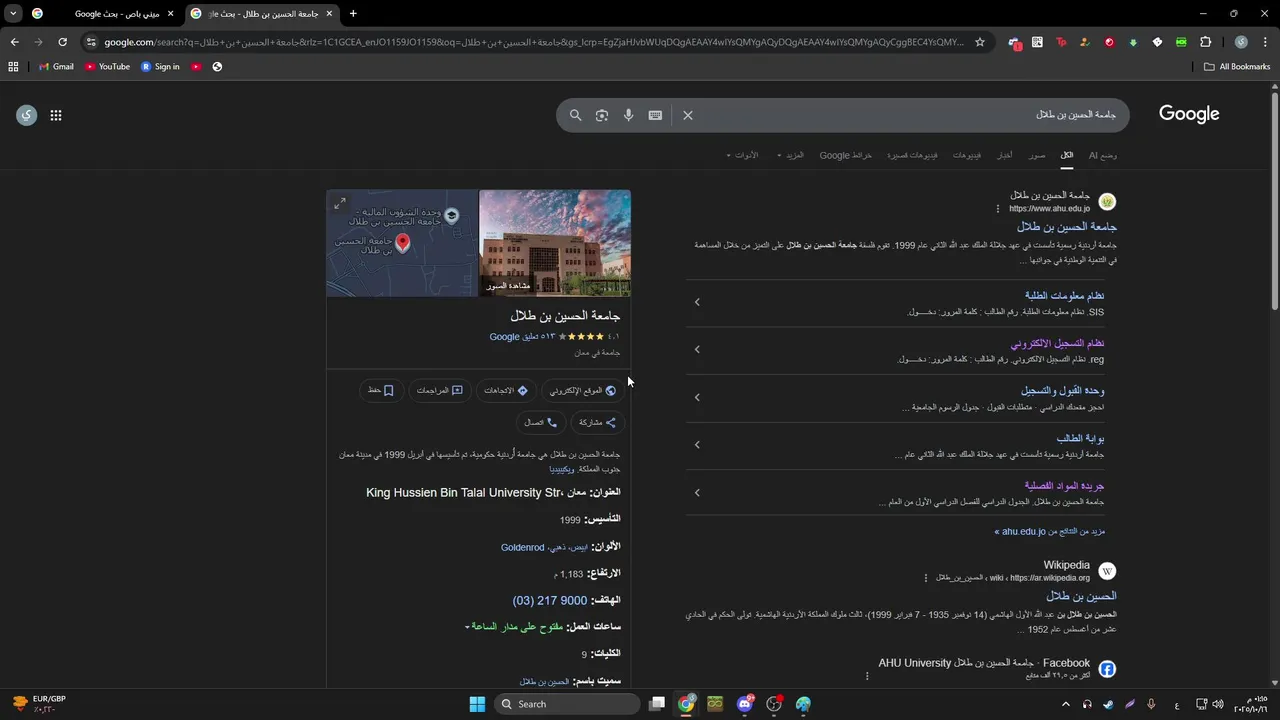The width and height of the screenshot is (1280, 720).
Task: Switch to the صور (Images) search tab
Action: click(x=1038, y=155)
